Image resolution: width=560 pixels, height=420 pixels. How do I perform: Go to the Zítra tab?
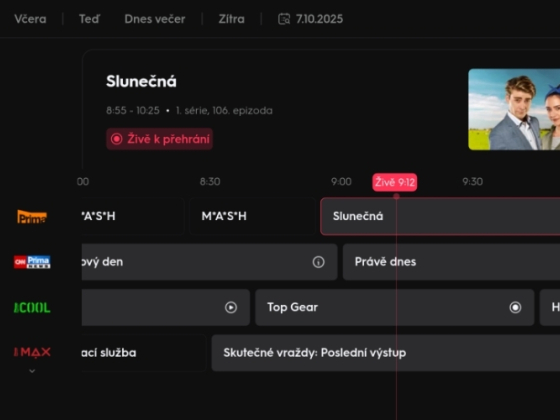pos(231,19)
